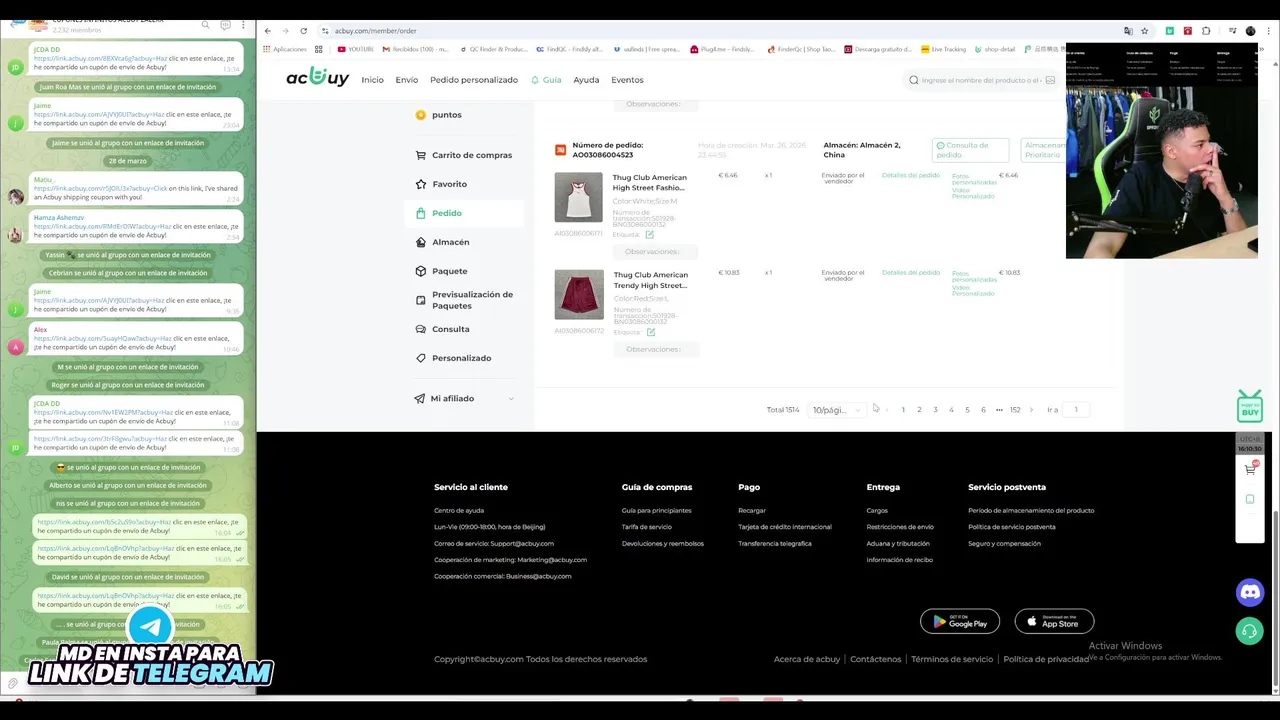Go to Pedido personalizado in top navigation

[474, 80]
